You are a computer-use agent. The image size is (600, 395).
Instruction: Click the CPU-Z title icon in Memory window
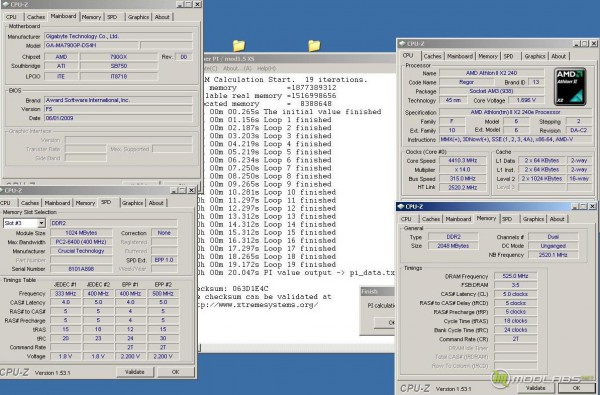click(401, 206)
